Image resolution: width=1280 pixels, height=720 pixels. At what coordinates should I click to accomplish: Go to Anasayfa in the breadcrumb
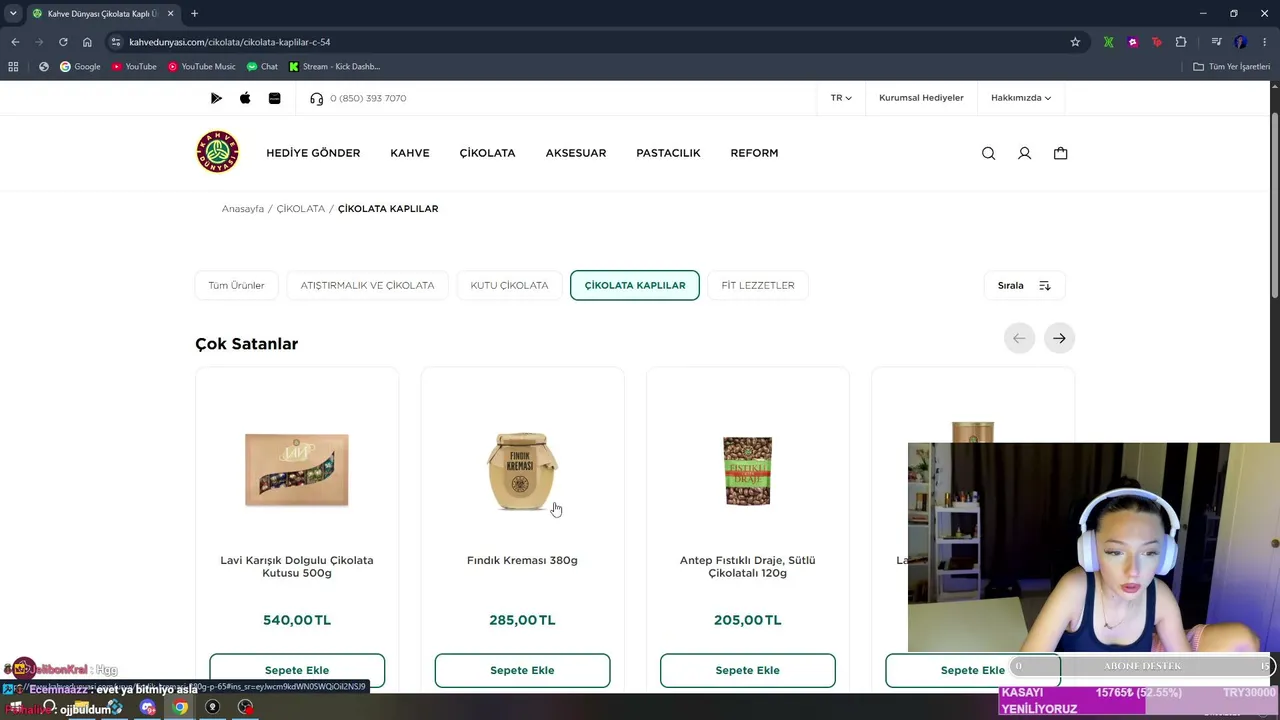point(243,209)
